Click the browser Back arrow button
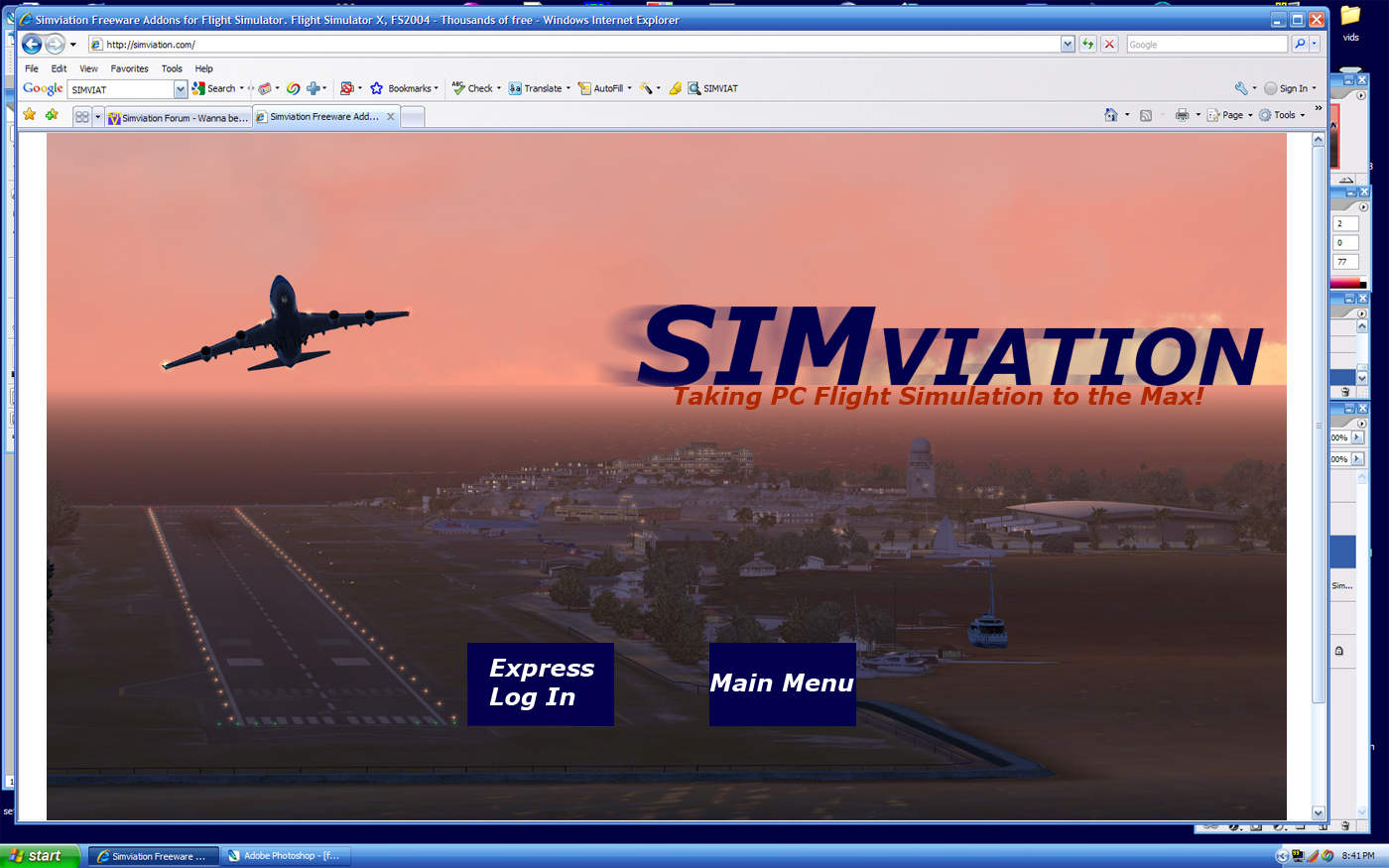This screenshot has height=868, width=1389. 32,44
